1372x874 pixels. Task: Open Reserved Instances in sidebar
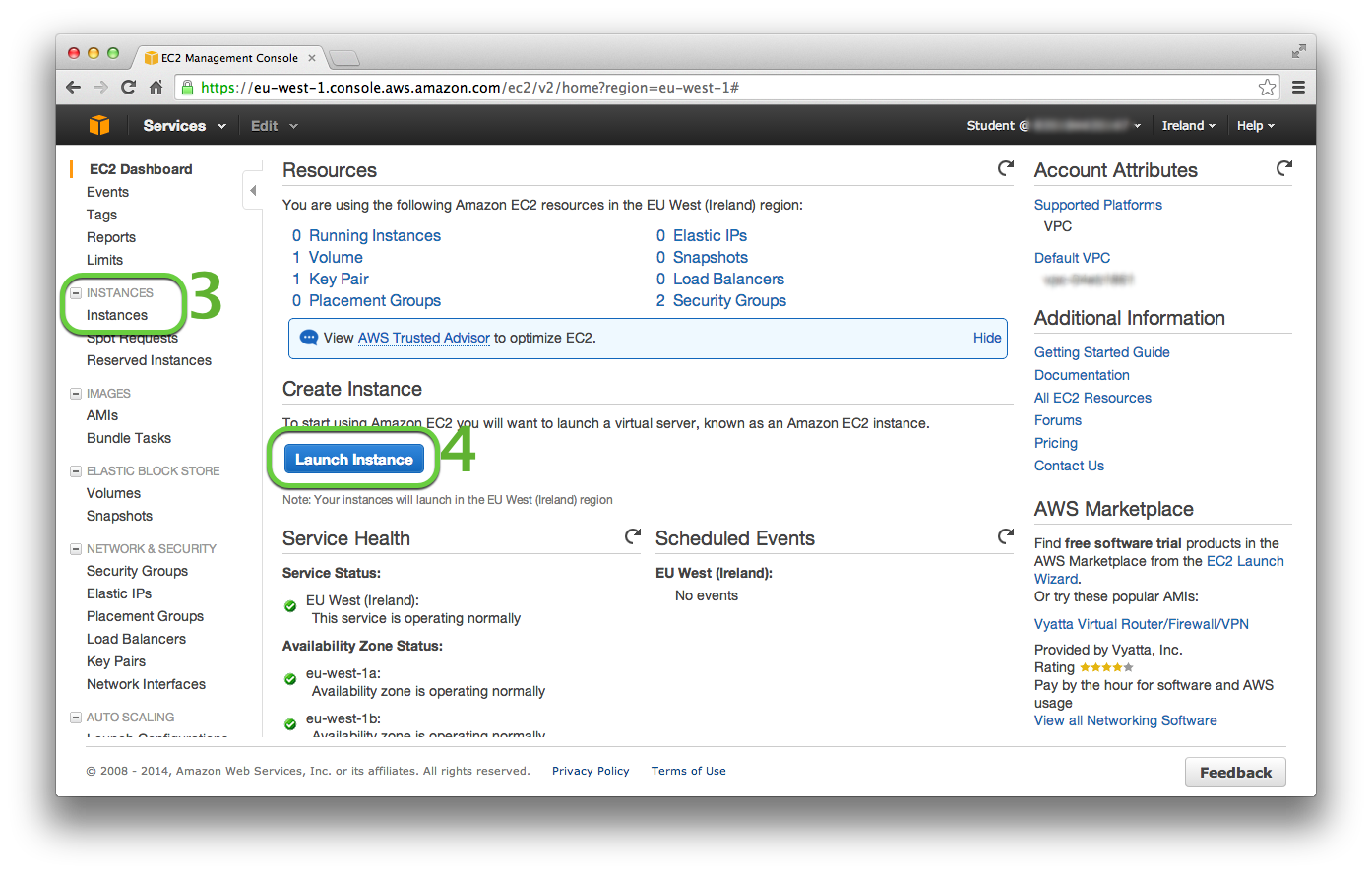(x=149, y=360)
